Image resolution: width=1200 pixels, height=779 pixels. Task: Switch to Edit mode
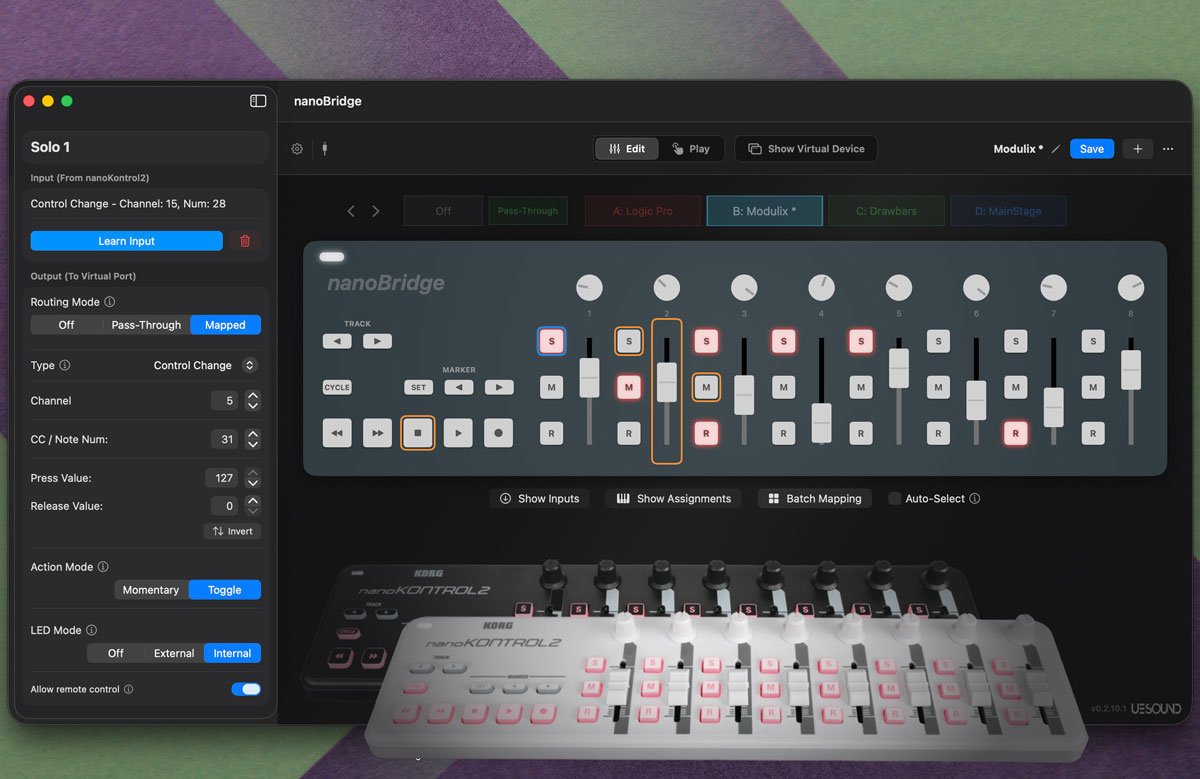(627, 149)
